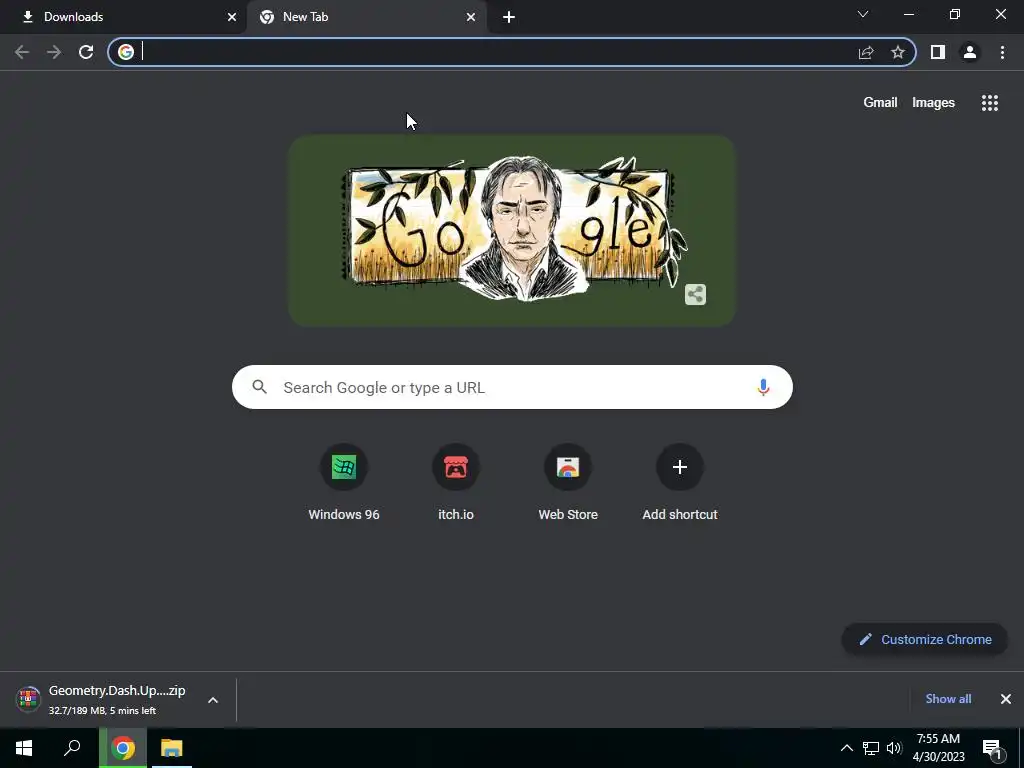The image size is (1024, 768).
Task: Close the downloads bar
Action: click(x=1006, y=699)
